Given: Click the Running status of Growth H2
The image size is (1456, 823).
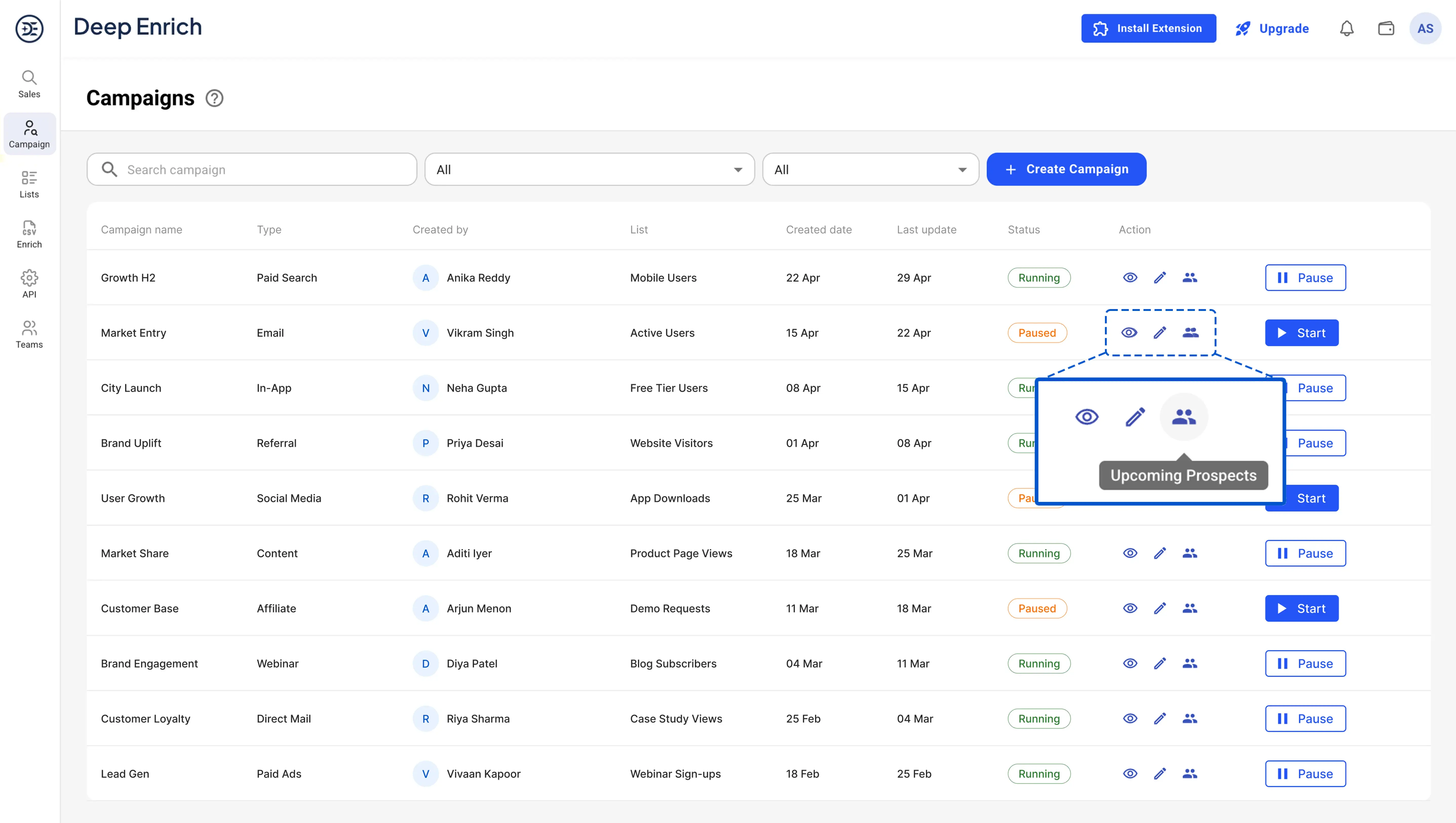Looking at the screenshot, I should pyautogui.click(x=1039, y=277).
